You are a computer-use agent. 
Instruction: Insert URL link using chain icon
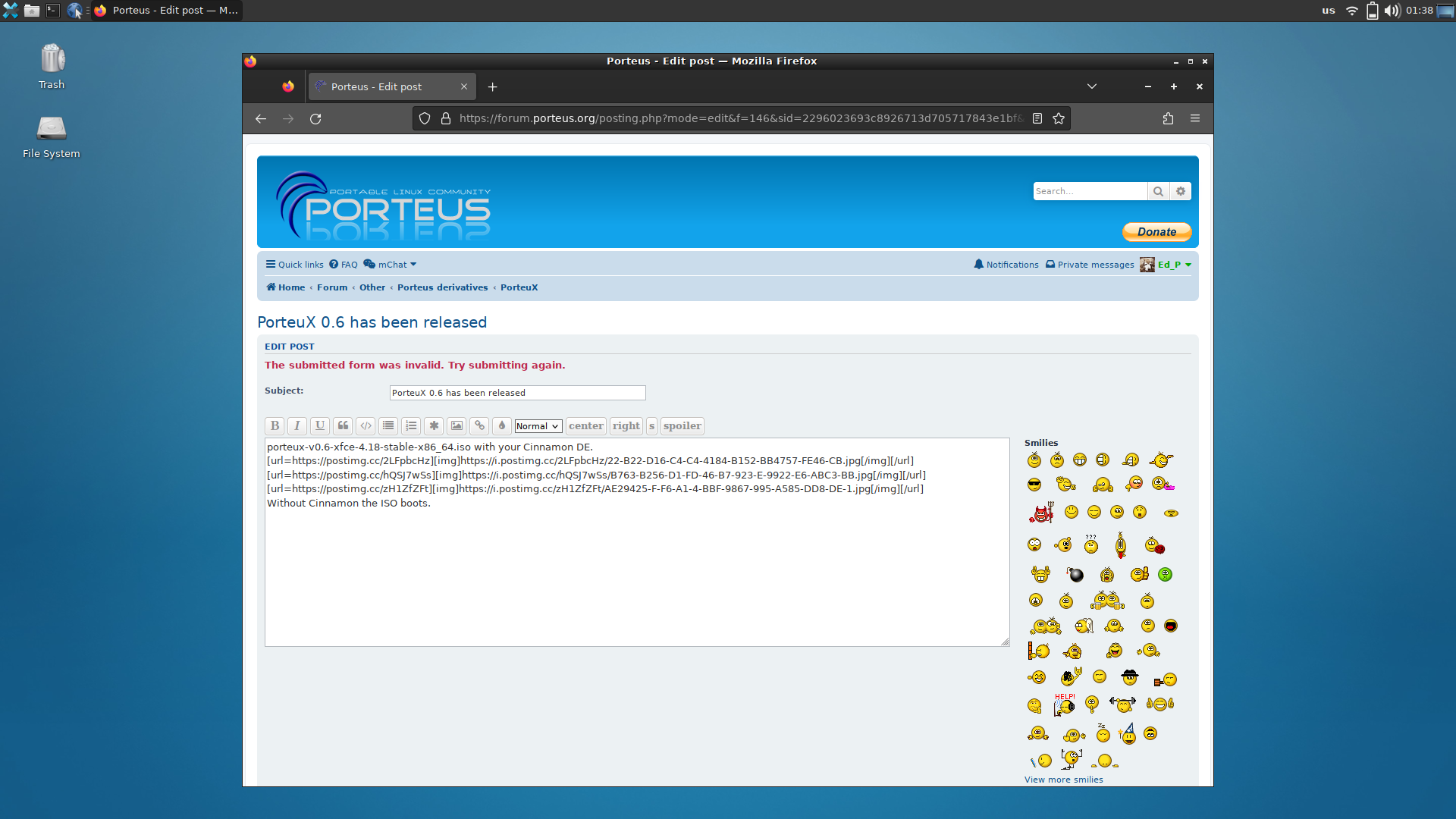479,426
